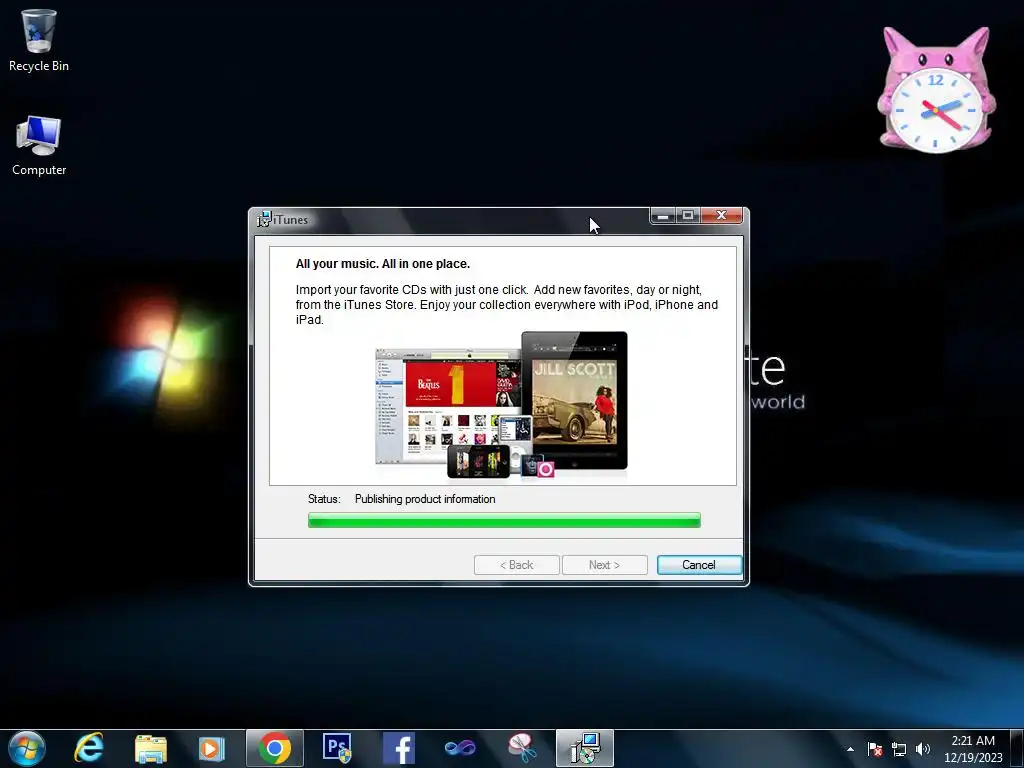Switch to Google Chrome in taskbar
This screenshot has width=1024, height=768.
(274, 748)
